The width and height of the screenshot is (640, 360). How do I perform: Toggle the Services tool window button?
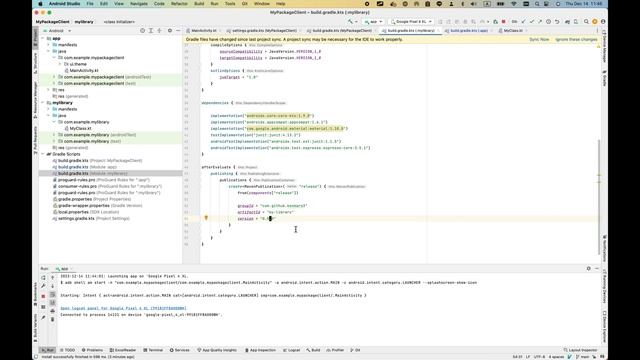click(180, 350)
